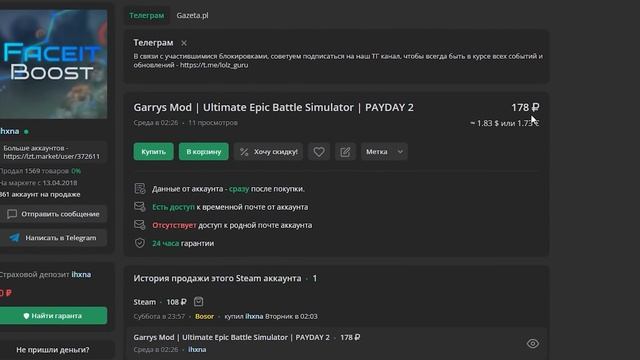Click the Найти гаранта button
This screenshot has height=360, width=640.
click(53, 316)
